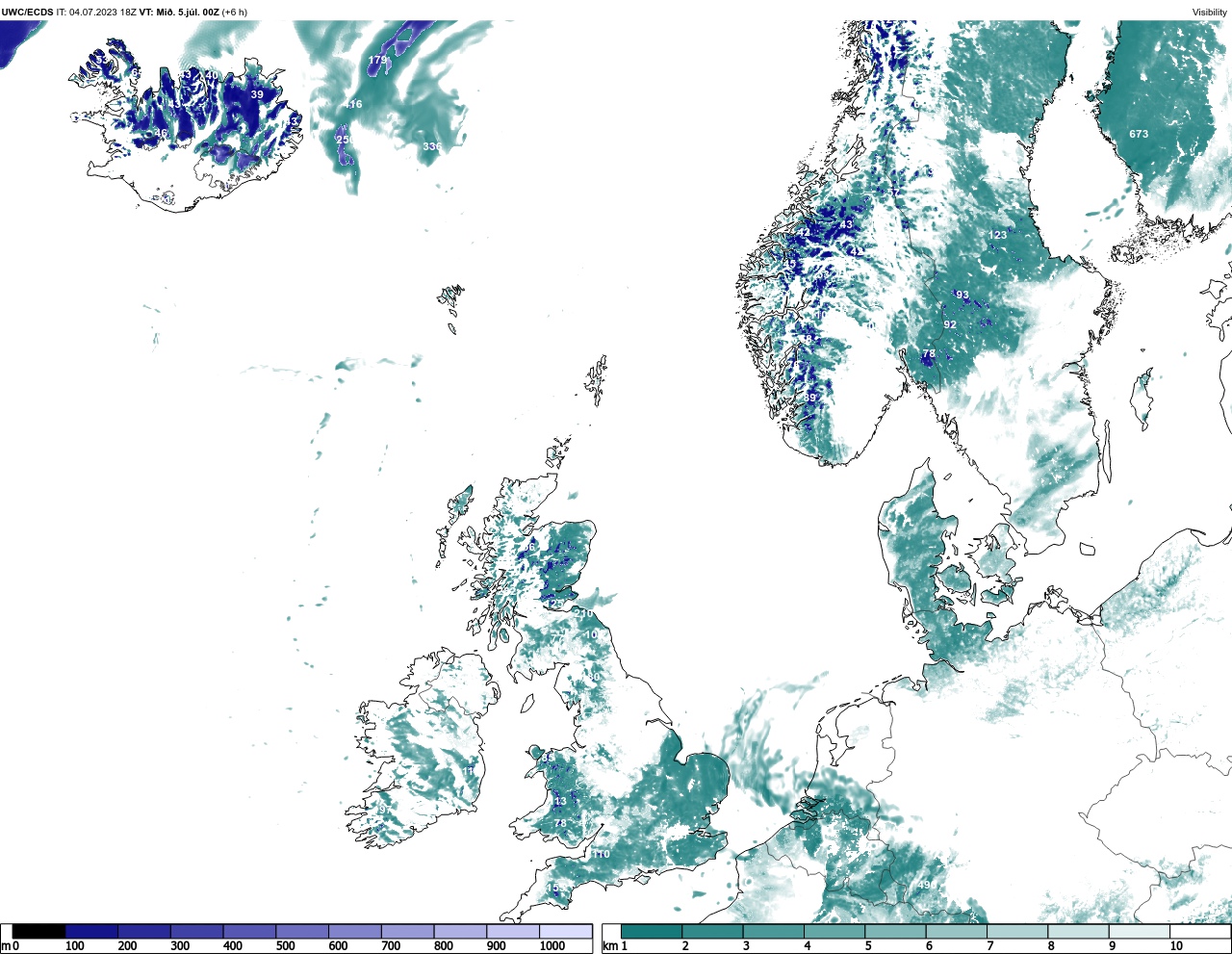Click the '123' value over Sweden

pos(997,235)
